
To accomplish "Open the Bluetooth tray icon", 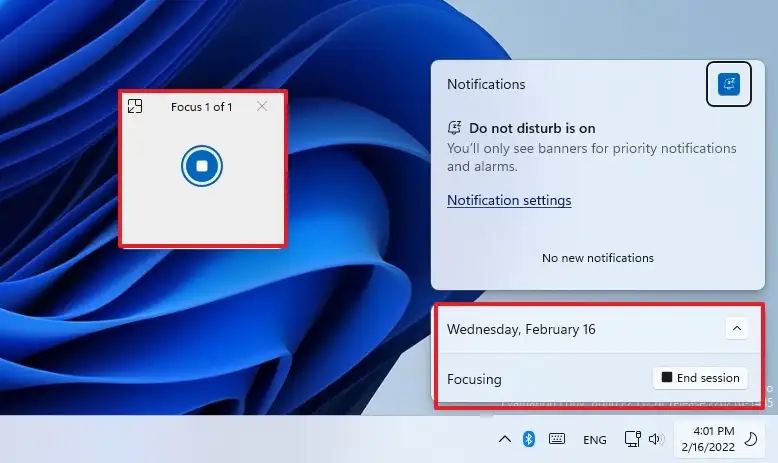I will [529, 439].
